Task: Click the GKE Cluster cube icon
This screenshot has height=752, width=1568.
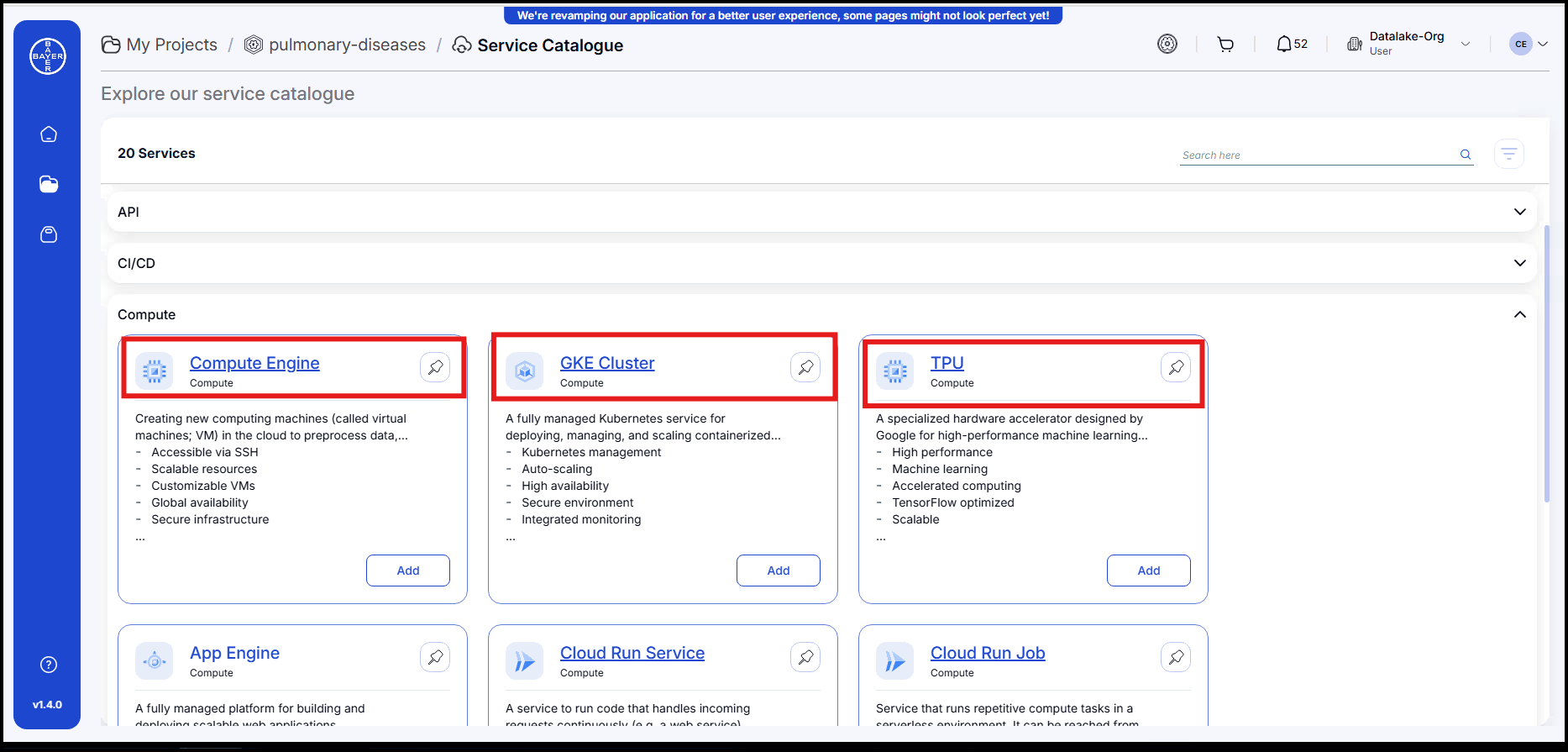Action: click(525, 371)
